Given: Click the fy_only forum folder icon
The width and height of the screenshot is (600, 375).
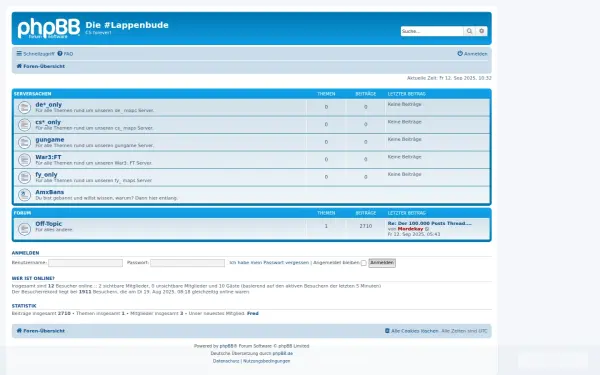Looking at the screenshot, I should click(x=24, y=177).
